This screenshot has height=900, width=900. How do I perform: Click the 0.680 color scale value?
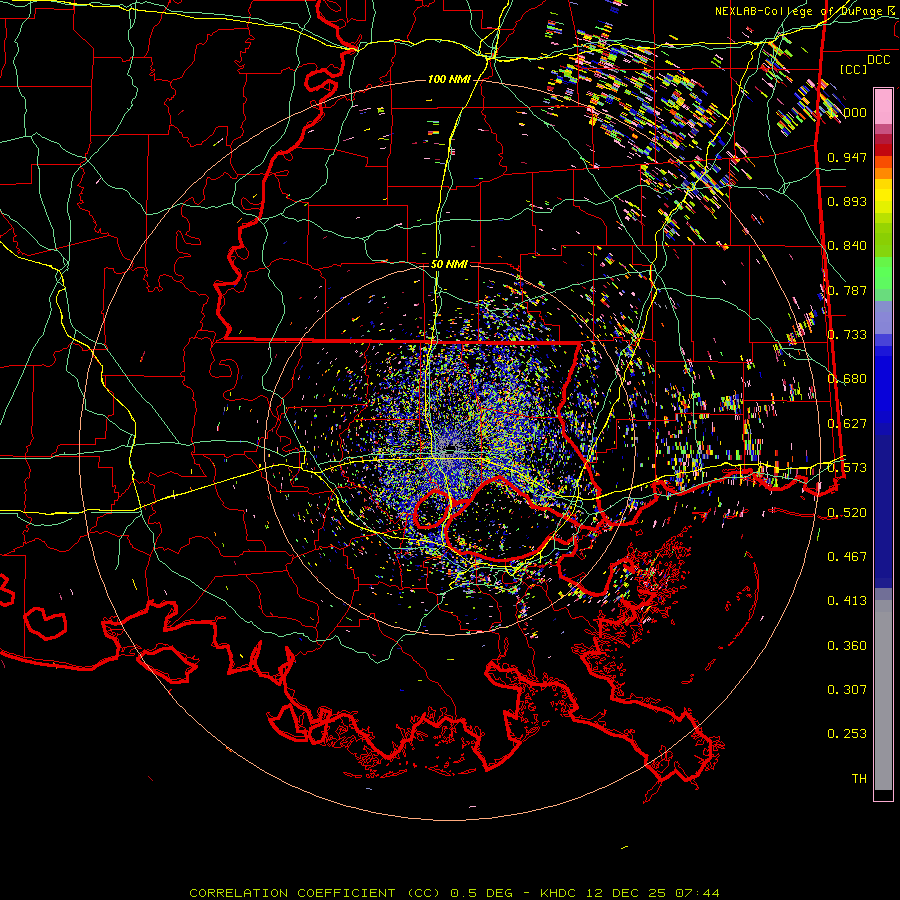pyautogui.click(x=847, y=379)
